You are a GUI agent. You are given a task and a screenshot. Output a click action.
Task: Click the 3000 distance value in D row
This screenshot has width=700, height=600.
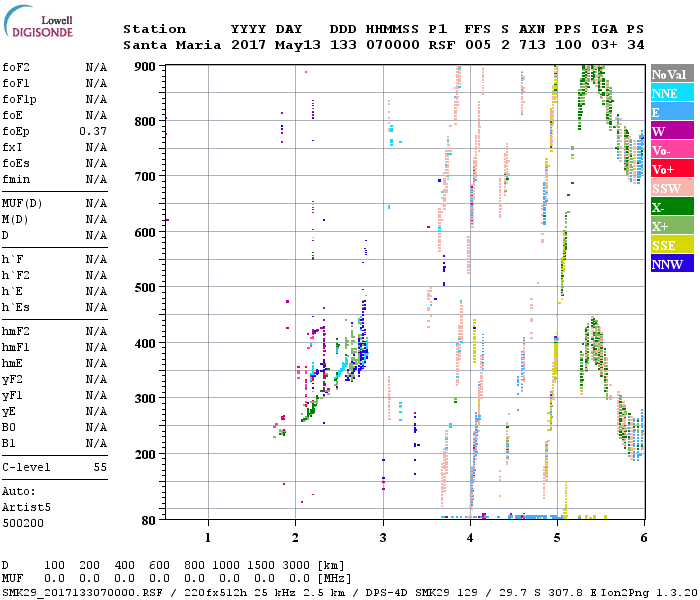[296, 566]
